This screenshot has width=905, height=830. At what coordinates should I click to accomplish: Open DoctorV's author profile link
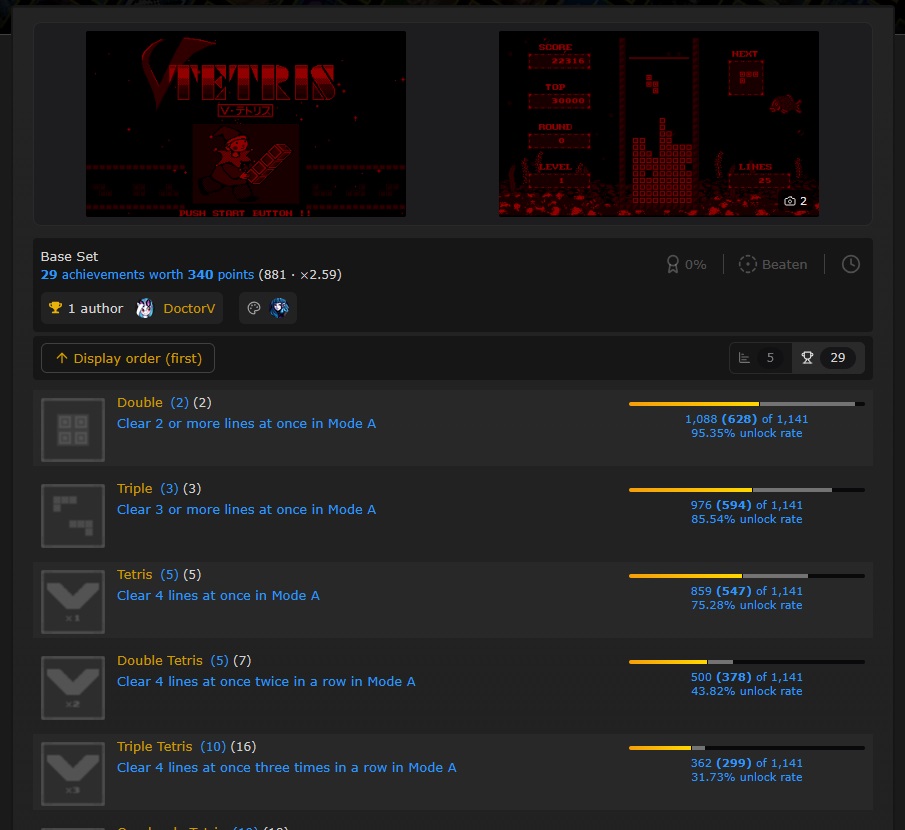pos(189,308)
